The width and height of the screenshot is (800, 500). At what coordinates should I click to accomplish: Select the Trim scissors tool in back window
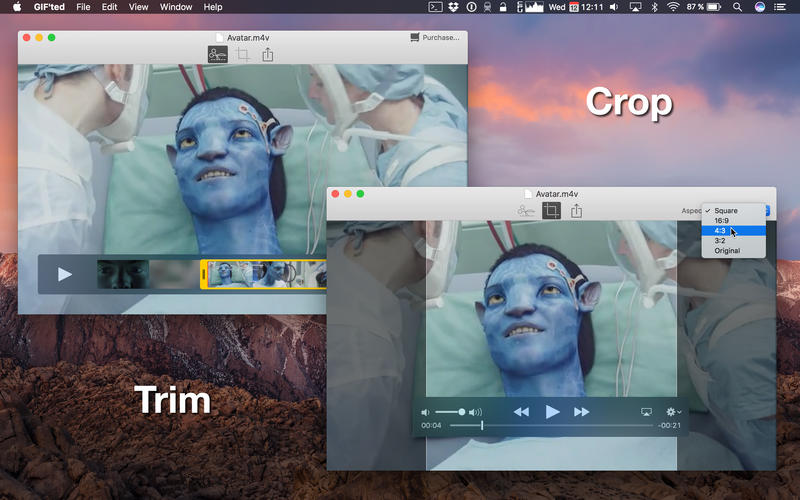(218, 55)
